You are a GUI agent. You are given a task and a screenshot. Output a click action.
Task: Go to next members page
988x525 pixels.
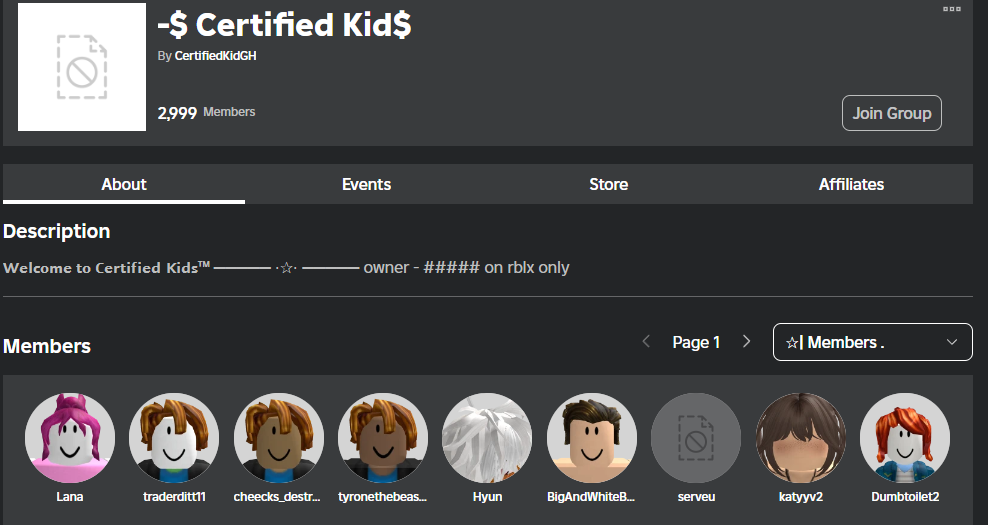(746, 342)
